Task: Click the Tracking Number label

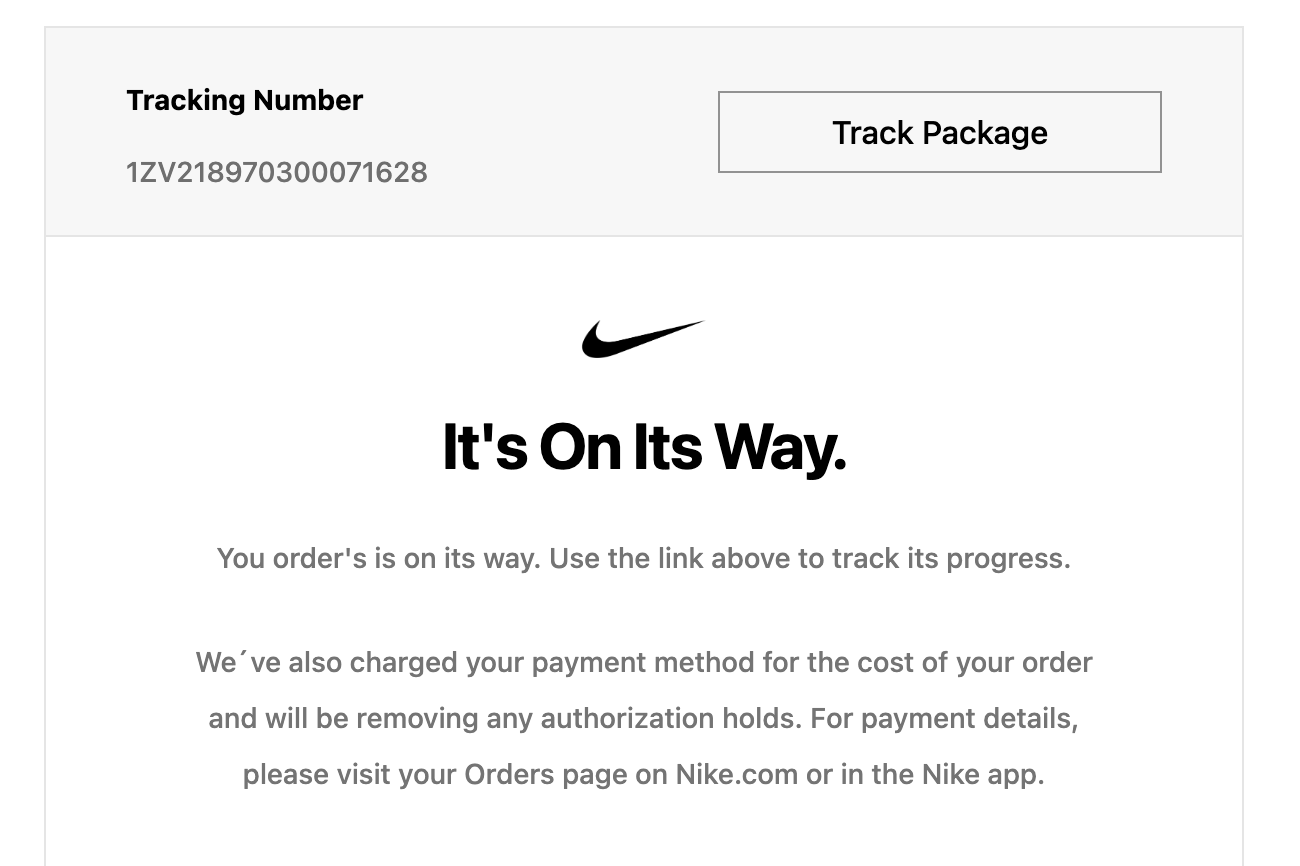Action: tap(244, 100)
